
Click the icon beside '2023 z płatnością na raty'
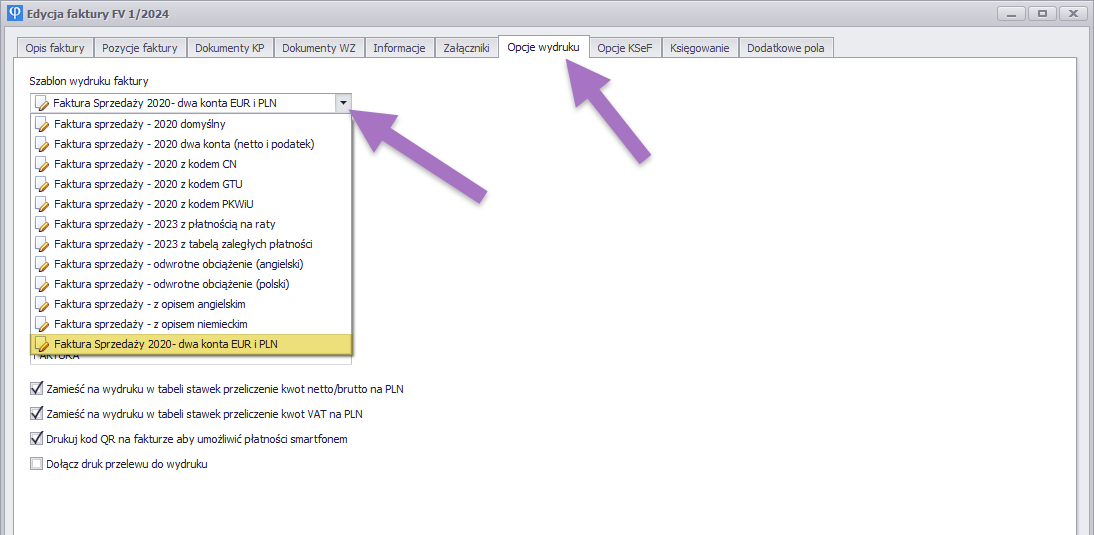[42, 224]
